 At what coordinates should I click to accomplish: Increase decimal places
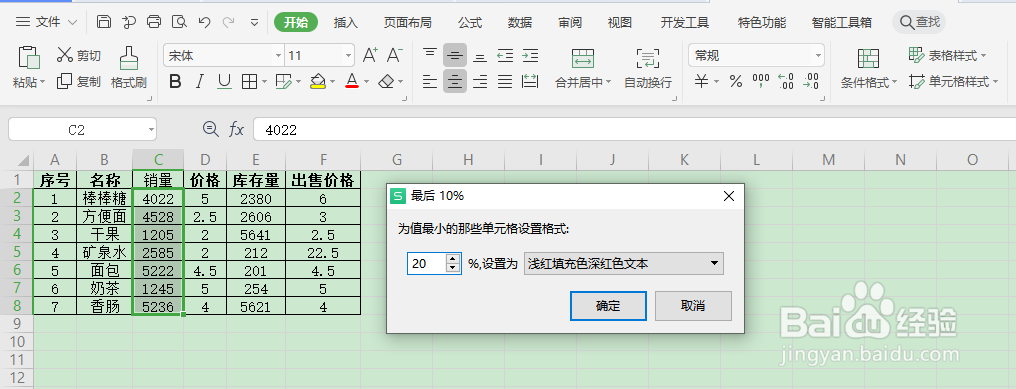point(785,82)
